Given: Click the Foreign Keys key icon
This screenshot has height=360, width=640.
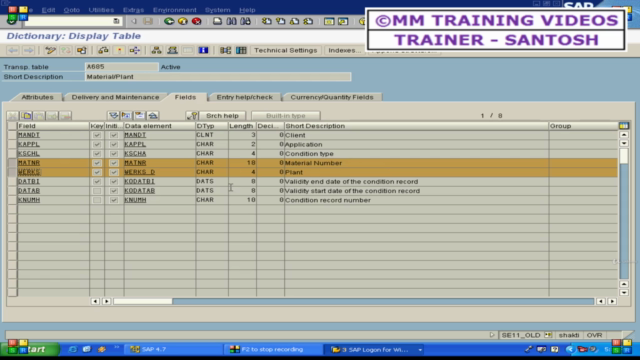Looking at the screenshot, I should (x=191, y=116).
